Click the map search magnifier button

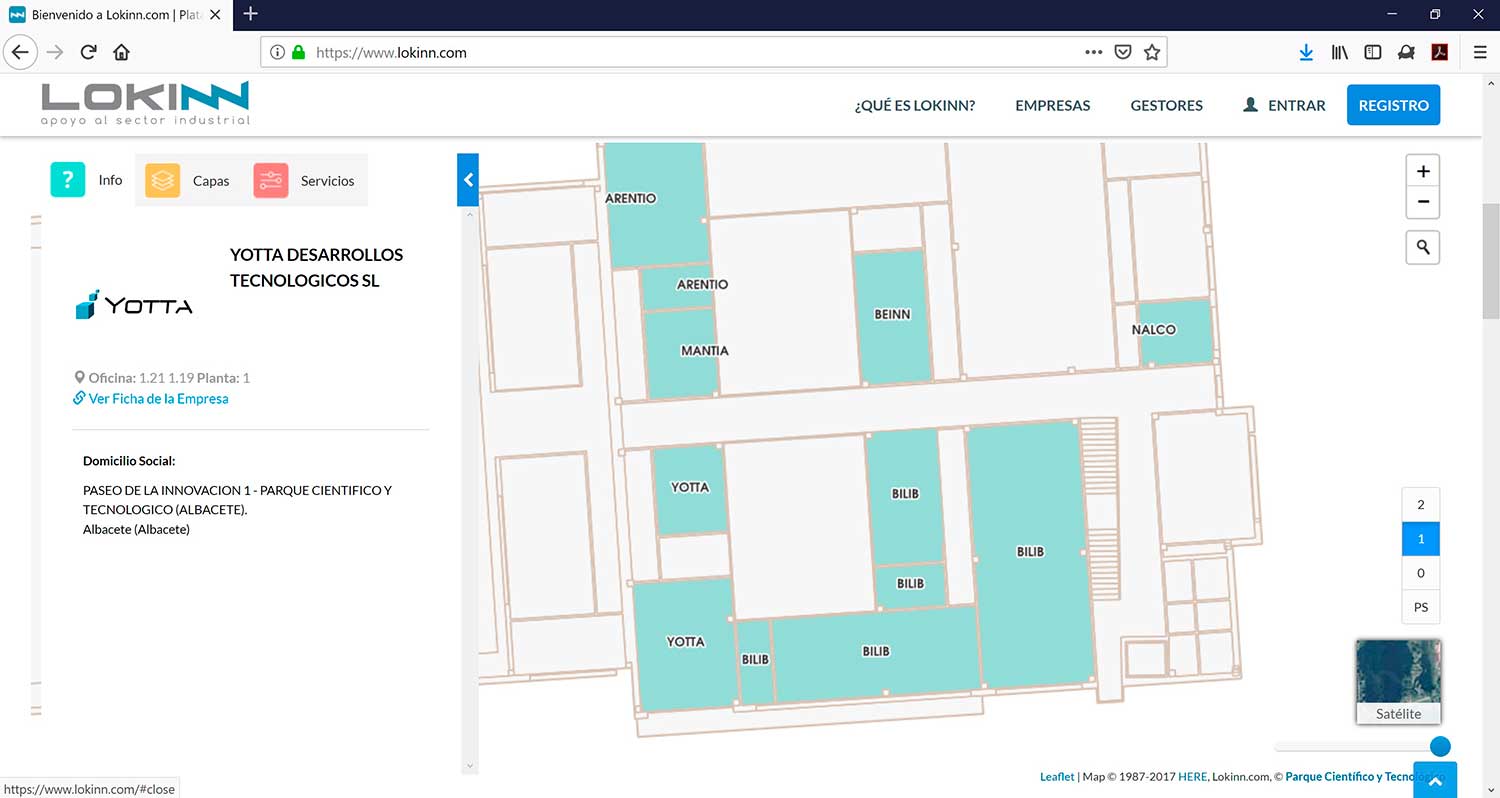click(1423, 247)
